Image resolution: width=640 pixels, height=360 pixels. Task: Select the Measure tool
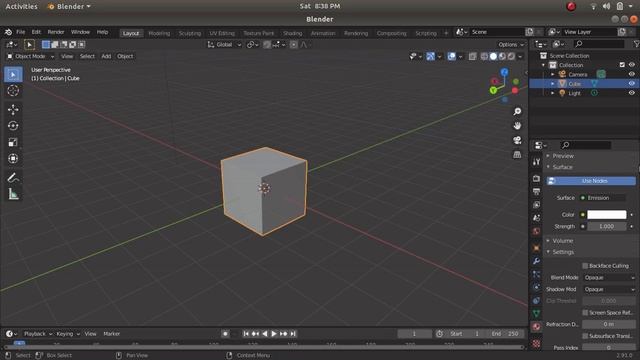point(13,194)
